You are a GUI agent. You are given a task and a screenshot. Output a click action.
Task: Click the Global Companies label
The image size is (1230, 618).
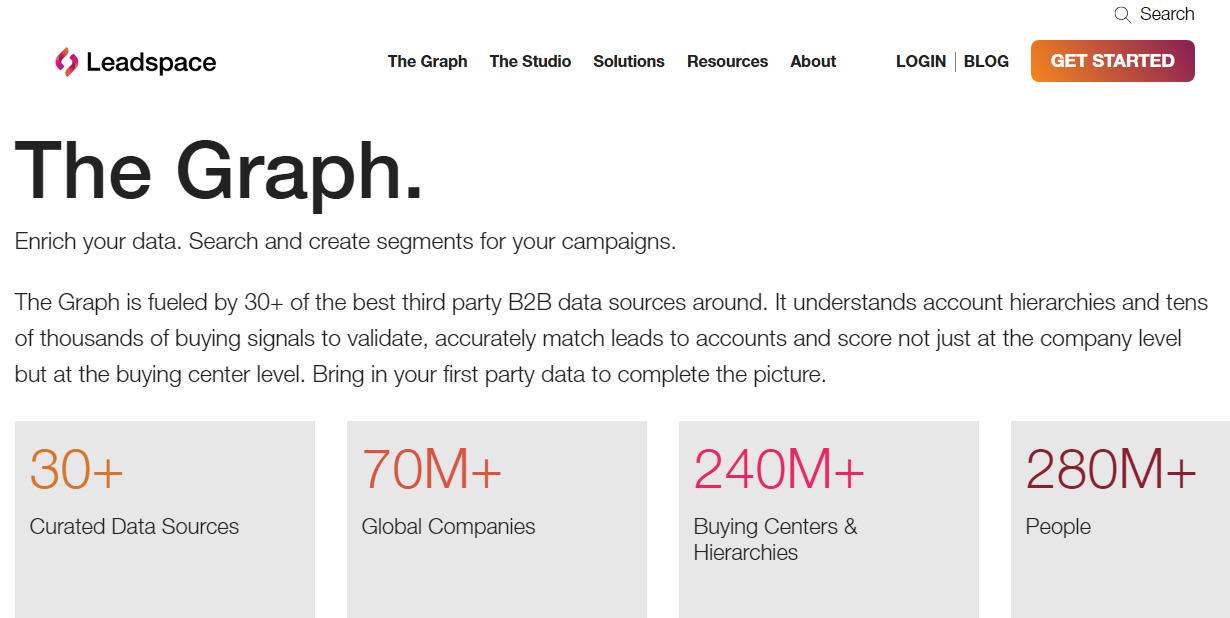coord(449,526)
